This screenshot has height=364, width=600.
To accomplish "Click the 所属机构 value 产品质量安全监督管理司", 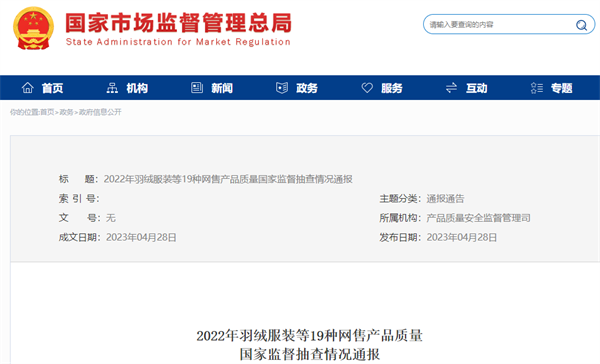I will (478, 218).
